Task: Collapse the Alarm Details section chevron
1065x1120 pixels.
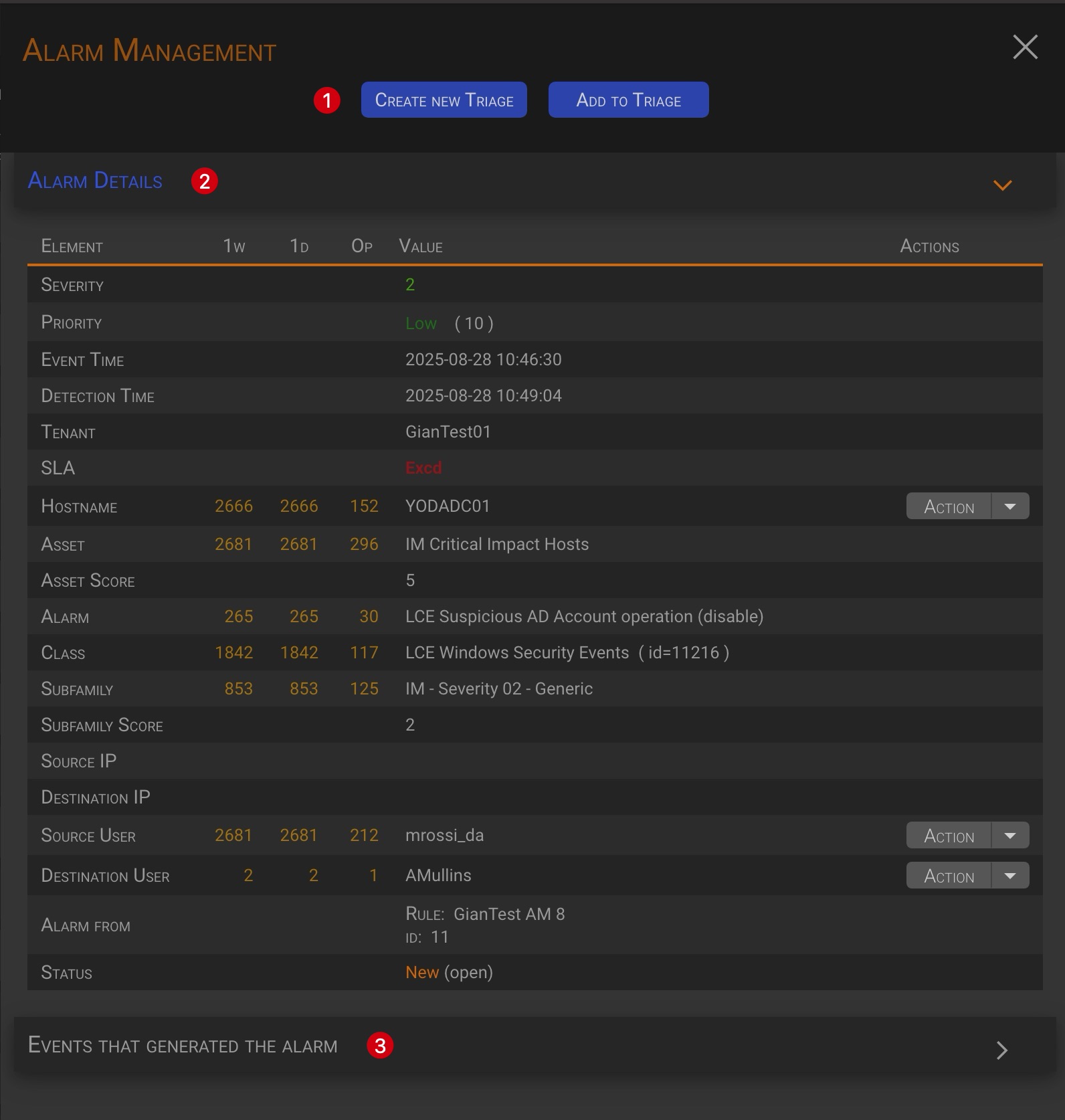Action: pyautogui.click(x=1002, y=185)
